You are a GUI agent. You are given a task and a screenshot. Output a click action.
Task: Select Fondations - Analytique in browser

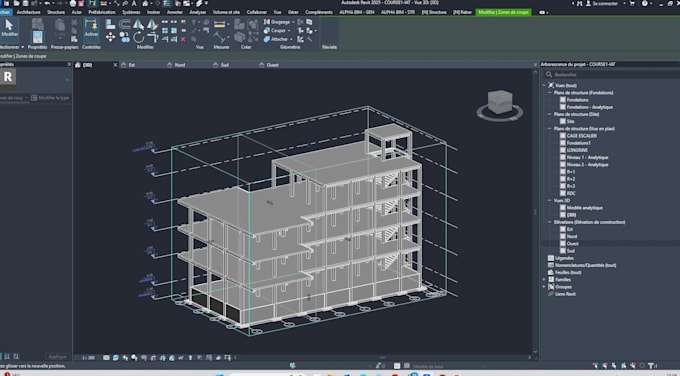click(x=589, y=107)
